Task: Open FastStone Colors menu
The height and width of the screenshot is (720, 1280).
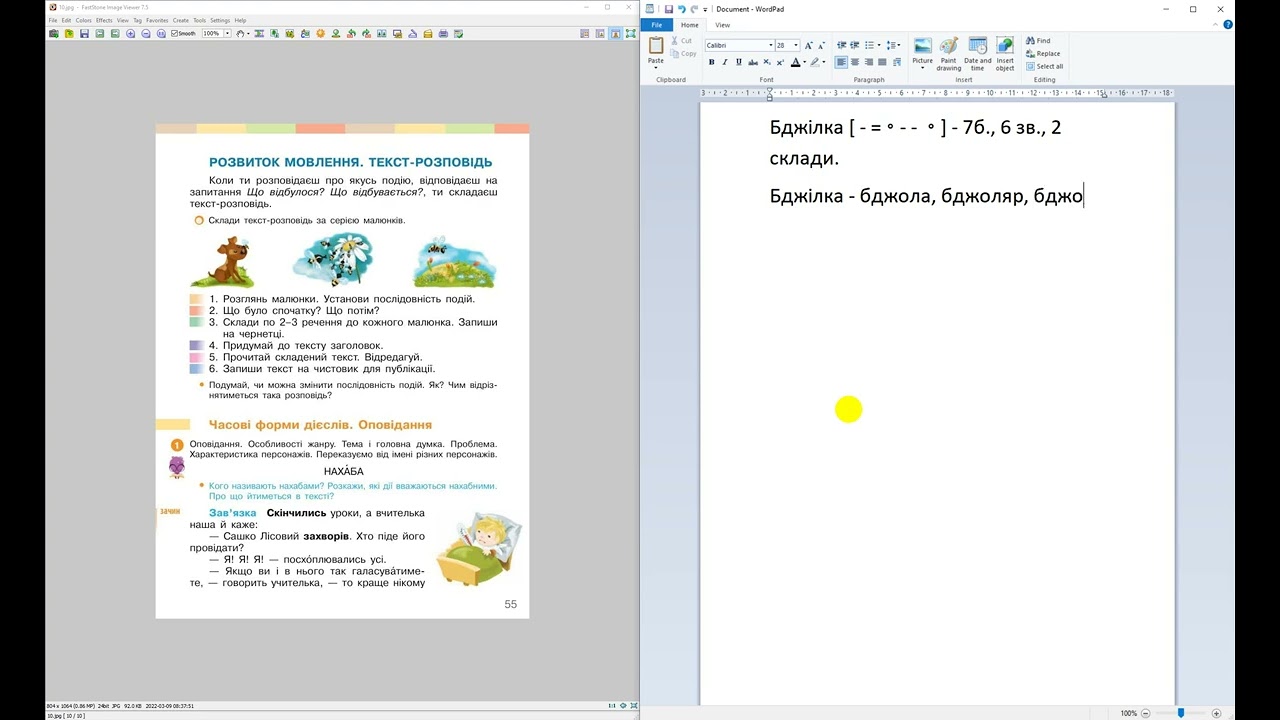Action: [84, 20]
